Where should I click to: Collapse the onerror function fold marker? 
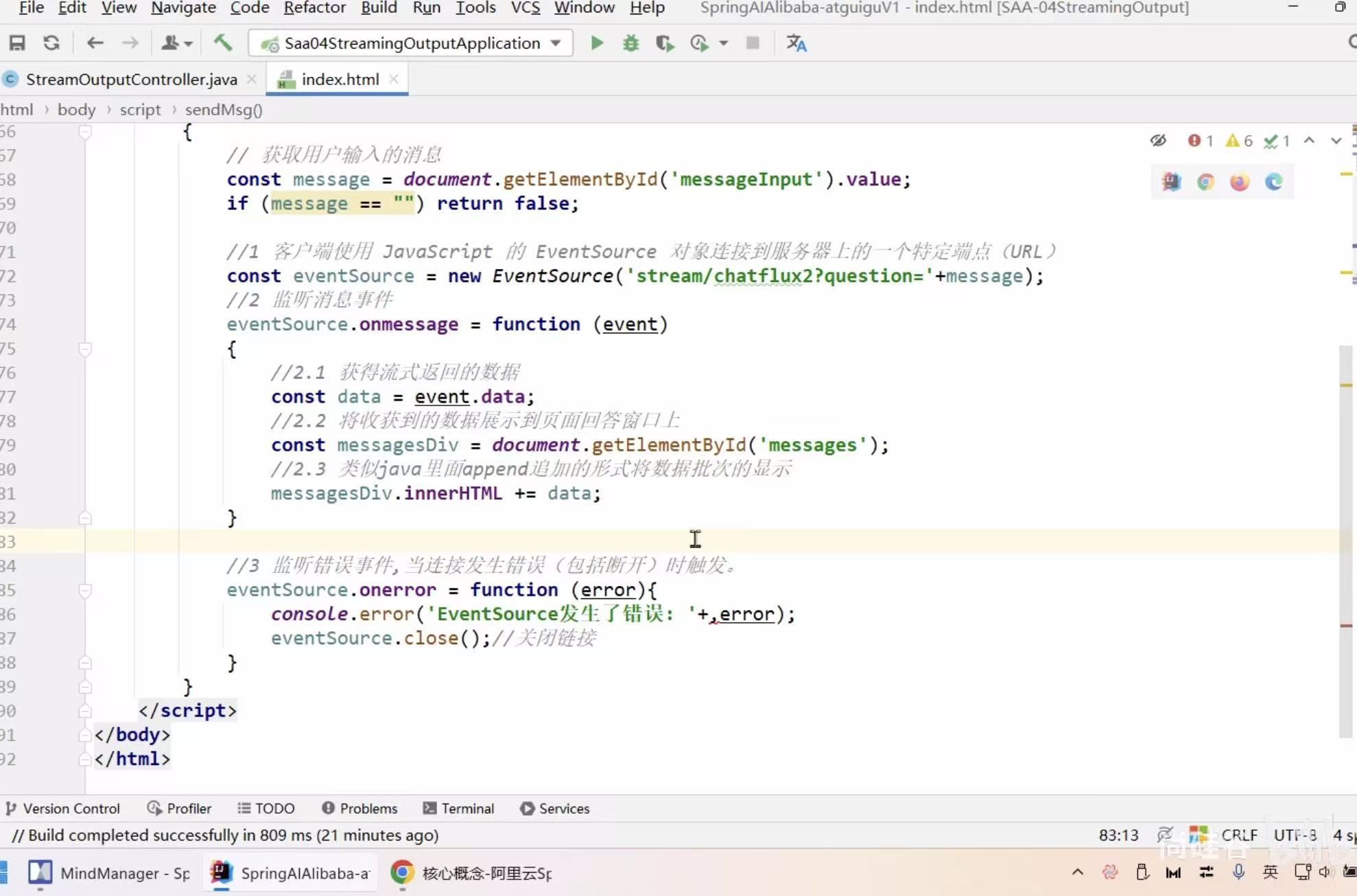click(85, 590)
